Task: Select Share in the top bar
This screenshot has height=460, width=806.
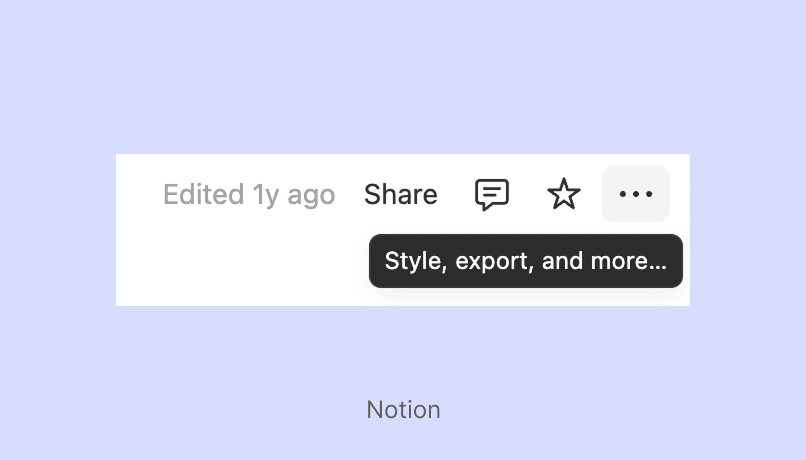Action: pyautogui.click(x=400, y=194)
